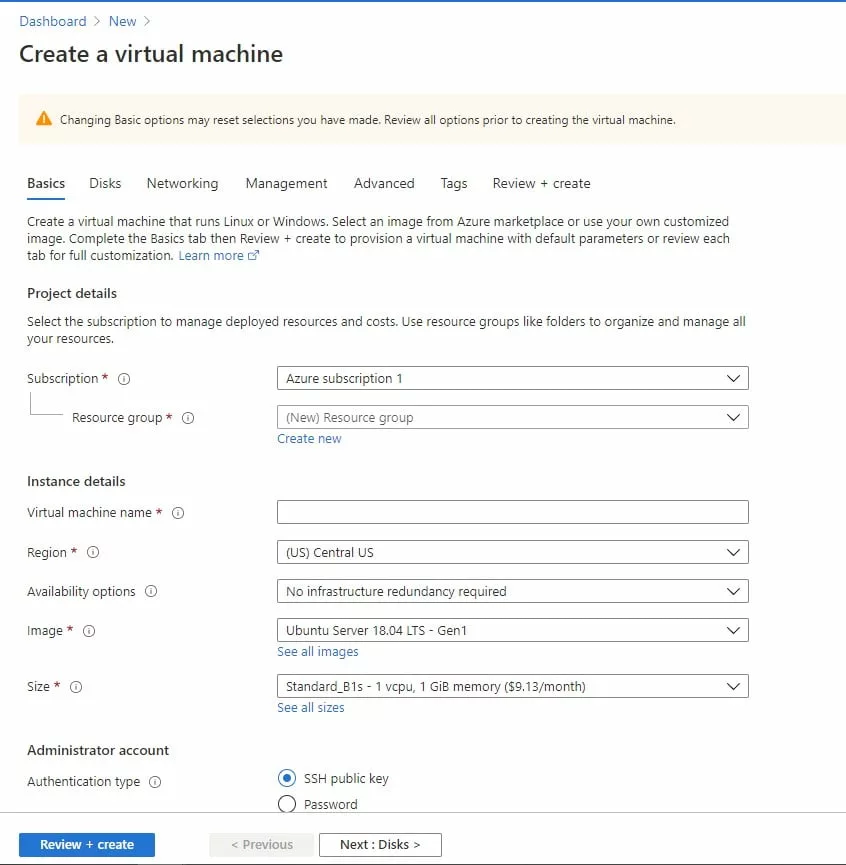Screen dimensions: 846x865
Task: Expand the Size dropdown
Action: 512,687
